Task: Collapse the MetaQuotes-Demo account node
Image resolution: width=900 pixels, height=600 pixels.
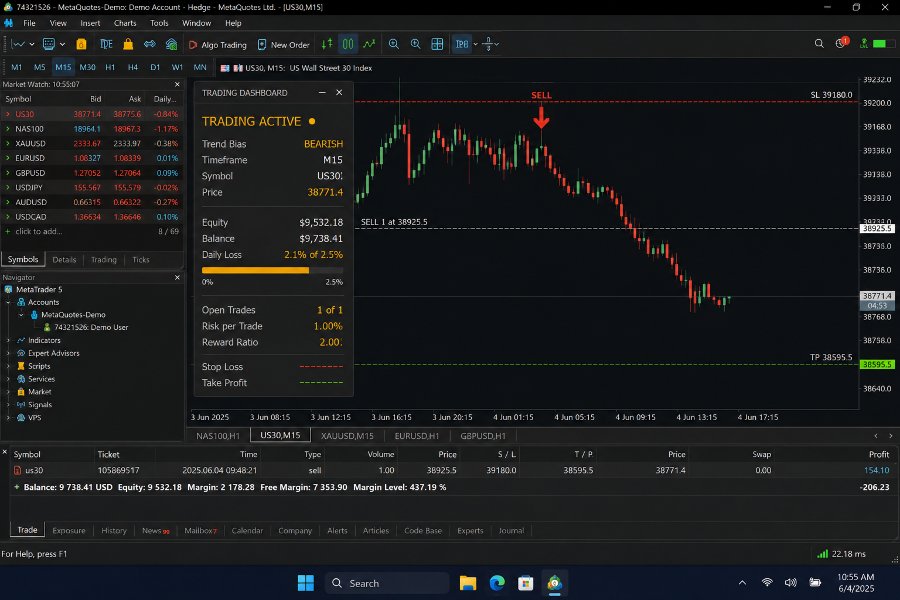Action: 21,315
